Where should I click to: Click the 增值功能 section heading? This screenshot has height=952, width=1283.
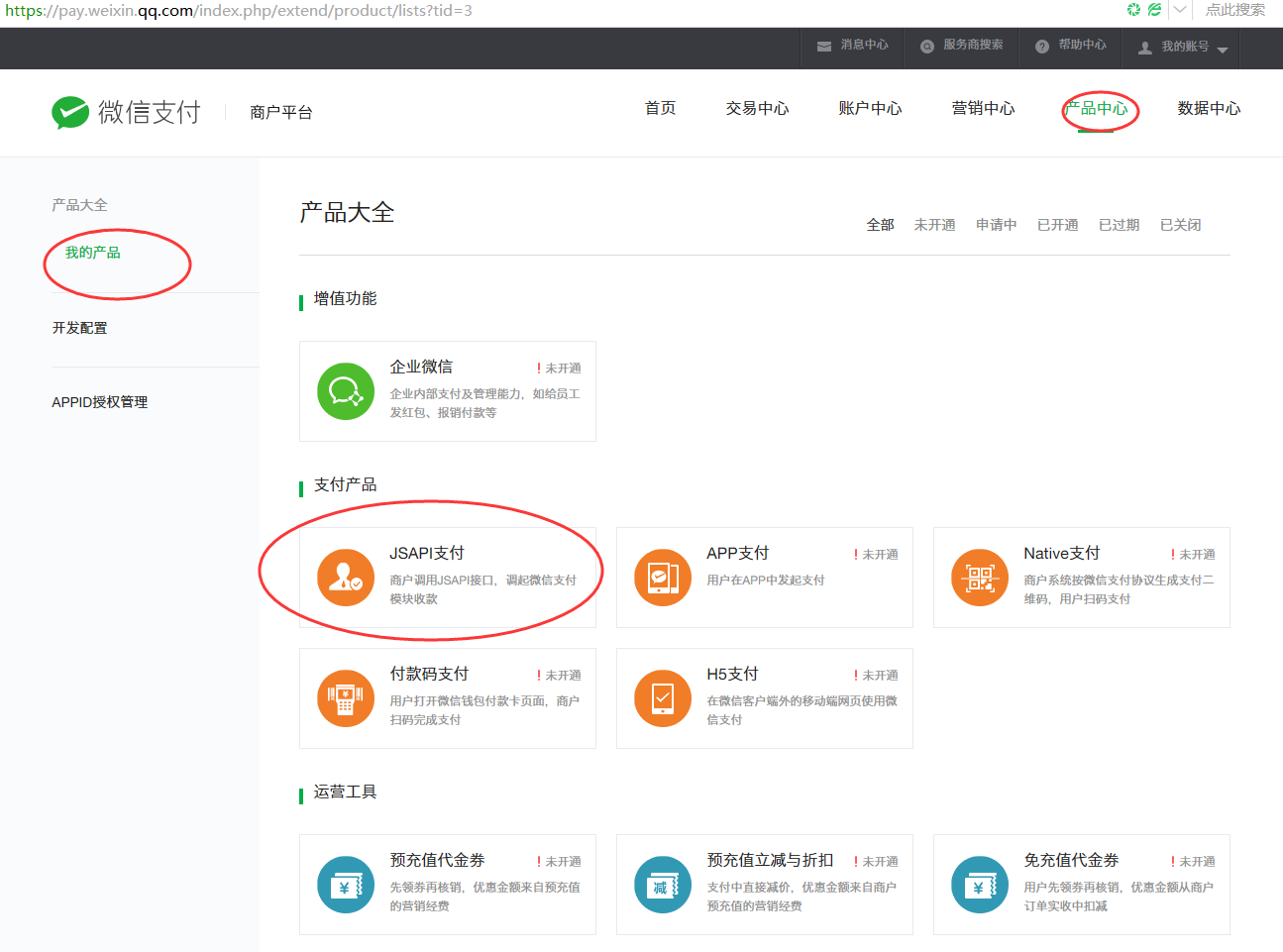[345, 298]
